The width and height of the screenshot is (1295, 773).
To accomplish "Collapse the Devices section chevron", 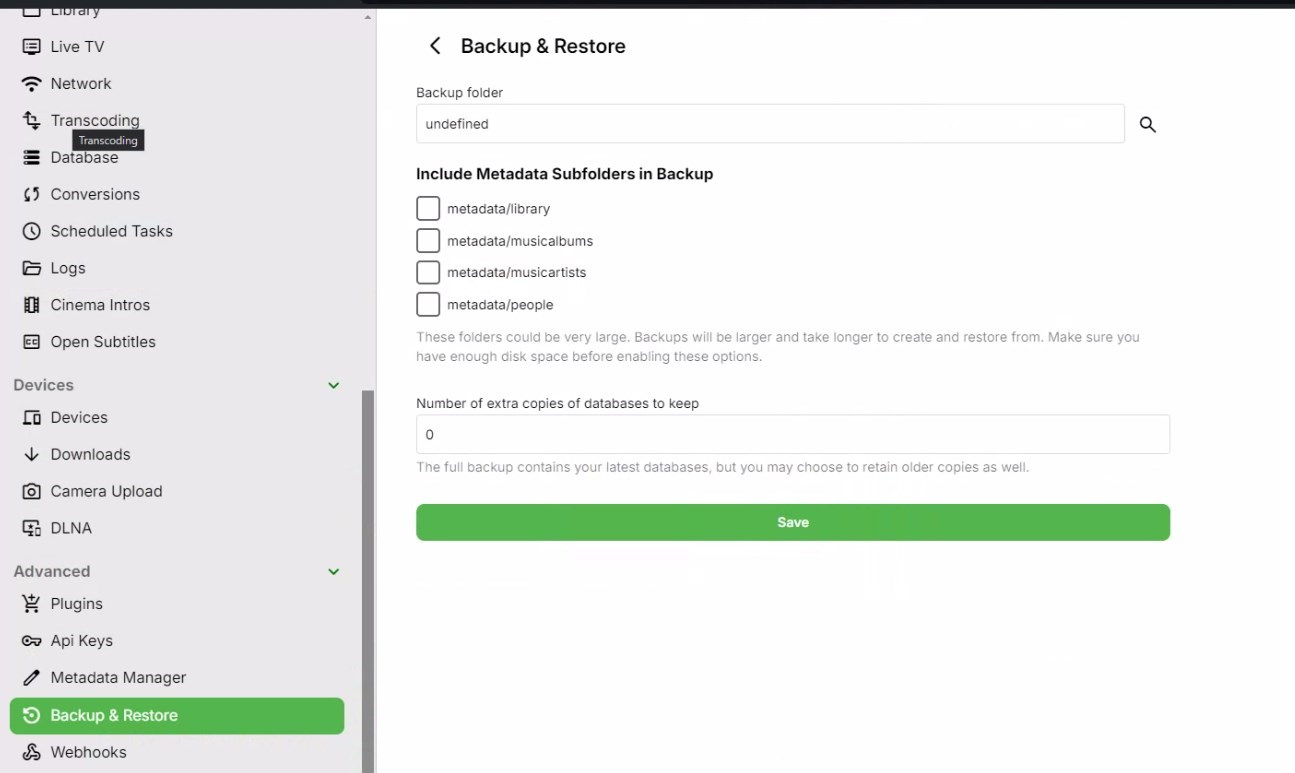I will coord(334,385).
